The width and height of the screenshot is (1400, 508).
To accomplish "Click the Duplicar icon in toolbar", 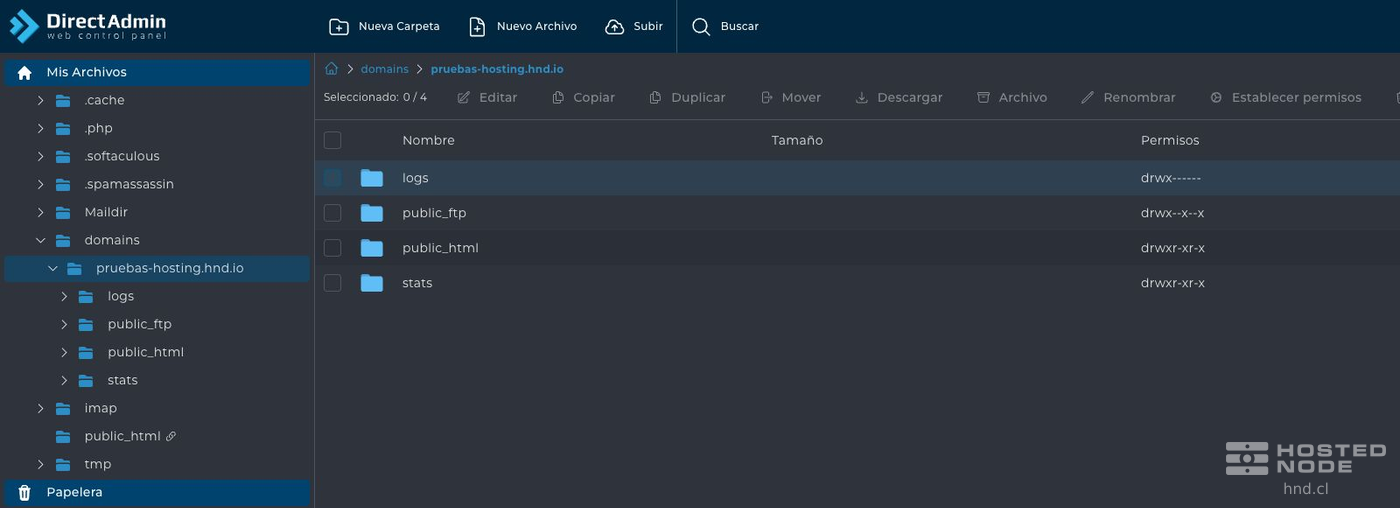I will (656, 98).
